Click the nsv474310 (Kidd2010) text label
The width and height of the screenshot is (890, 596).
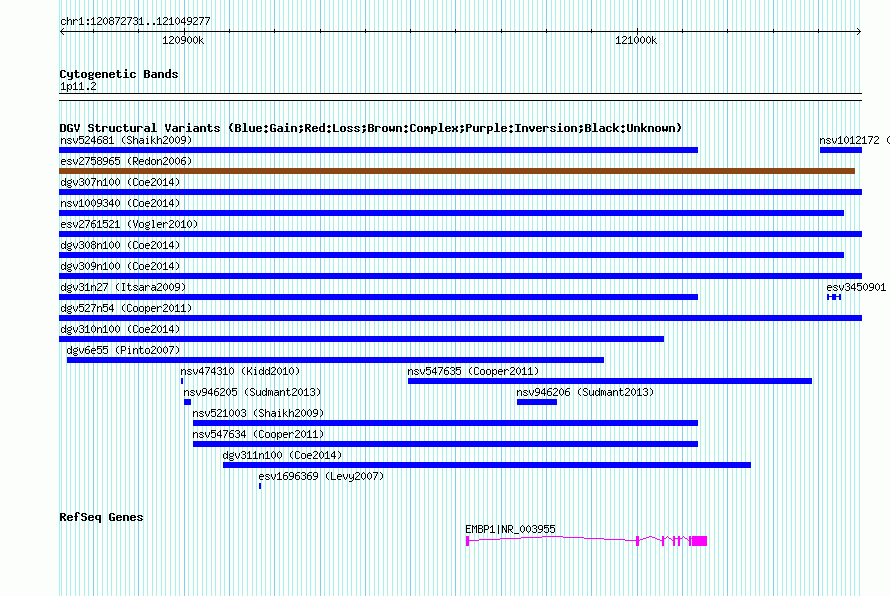coord(240,371)
